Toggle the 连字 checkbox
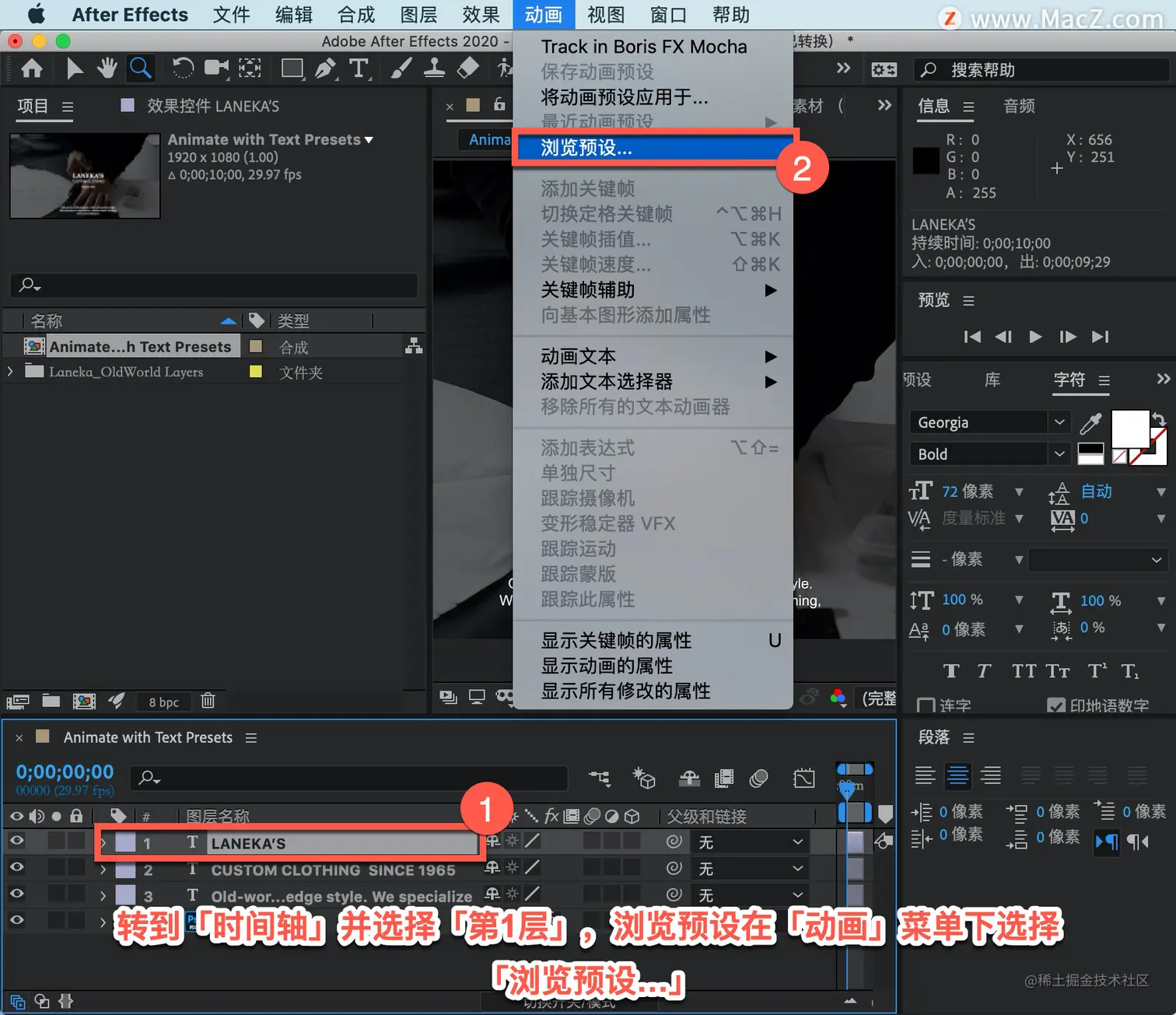Image resolution: width=1176 pixels, height=1015 pixels. (x=926, y=705)
